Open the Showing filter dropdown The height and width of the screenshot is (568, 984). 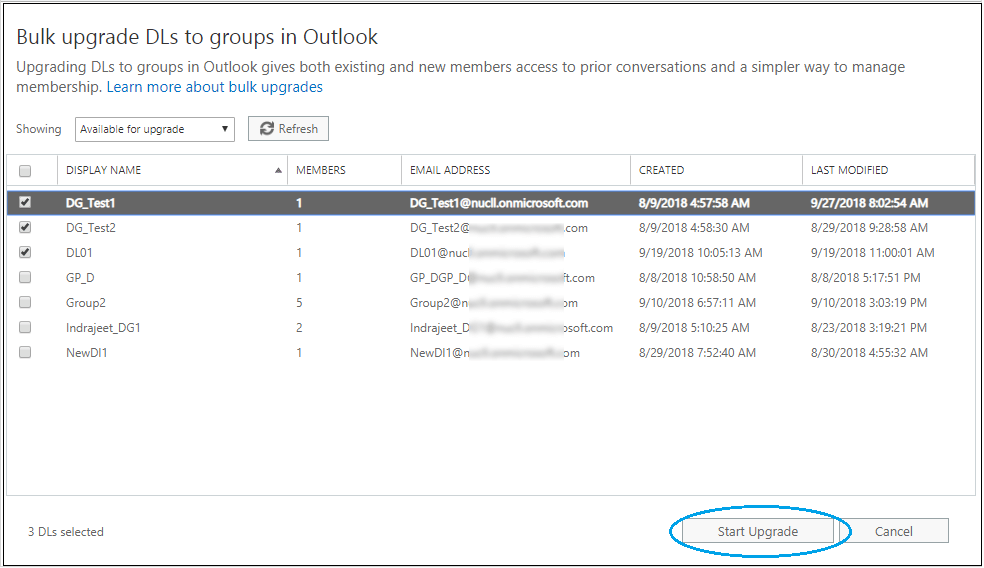click(x=154, y=129)
